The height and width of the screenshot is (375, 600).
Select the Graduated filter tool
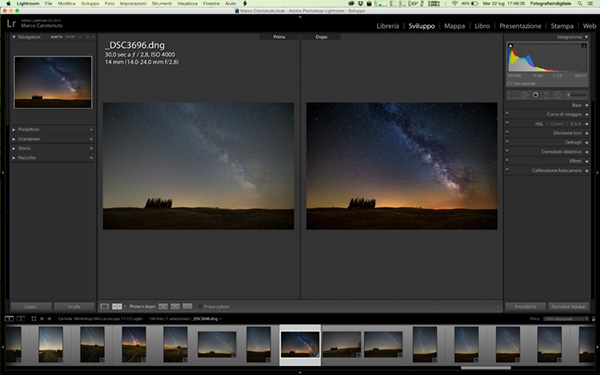tap(546, 95)
